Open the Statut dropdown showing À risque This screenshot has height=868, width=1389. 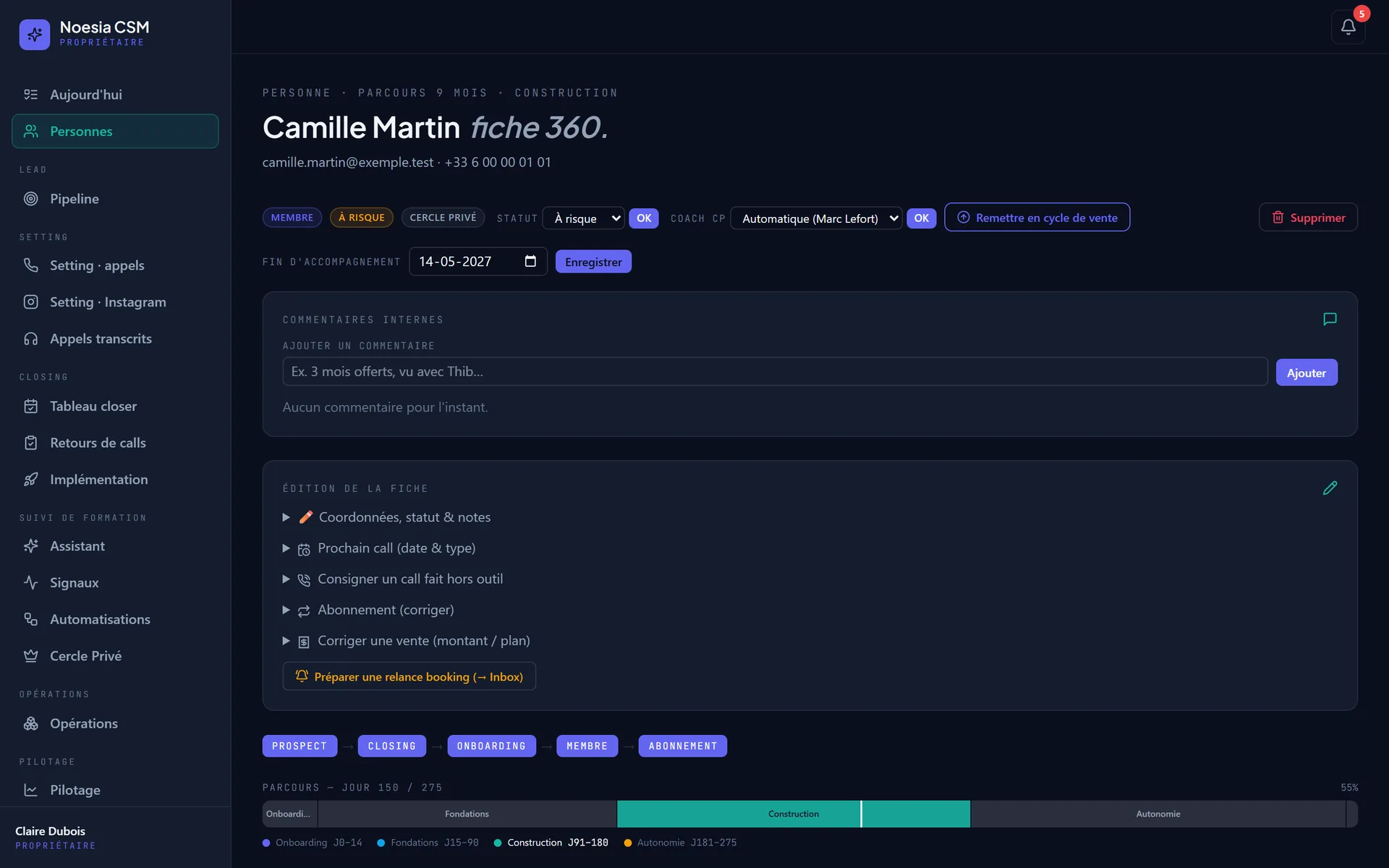tap(583, 218)
